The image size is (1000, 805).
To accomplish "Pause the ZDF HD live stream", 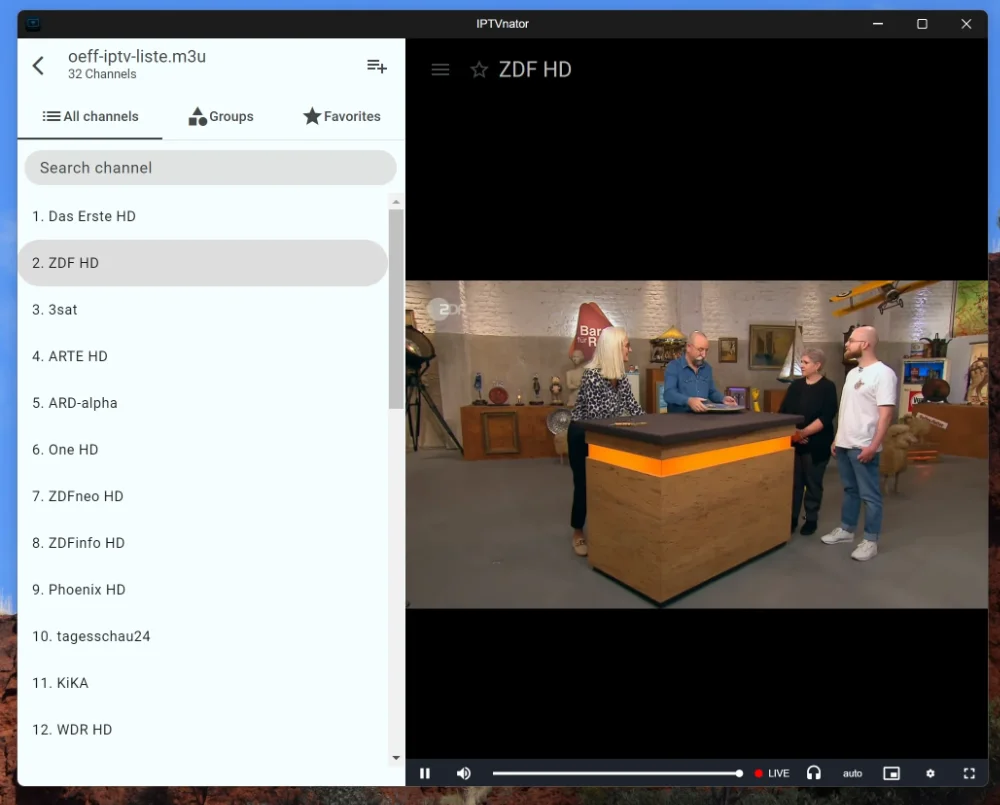I will [x=425, y=773].
